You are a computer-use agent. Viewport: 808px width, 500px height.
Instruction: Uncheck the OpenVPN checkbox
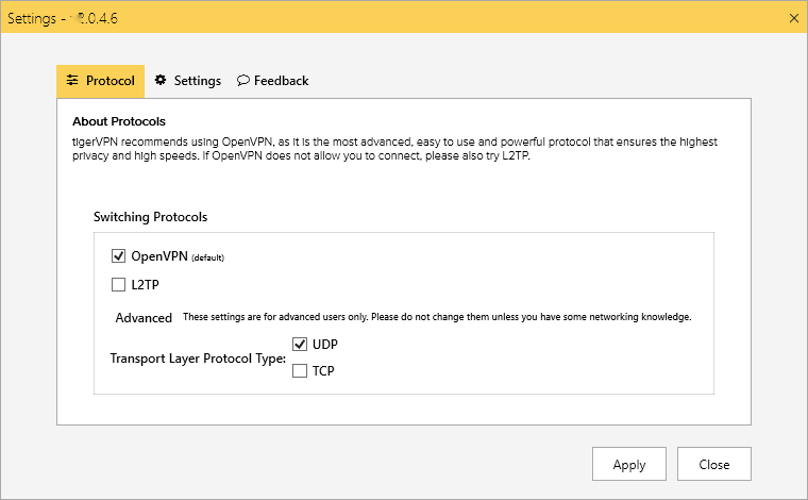click(119, 257)
